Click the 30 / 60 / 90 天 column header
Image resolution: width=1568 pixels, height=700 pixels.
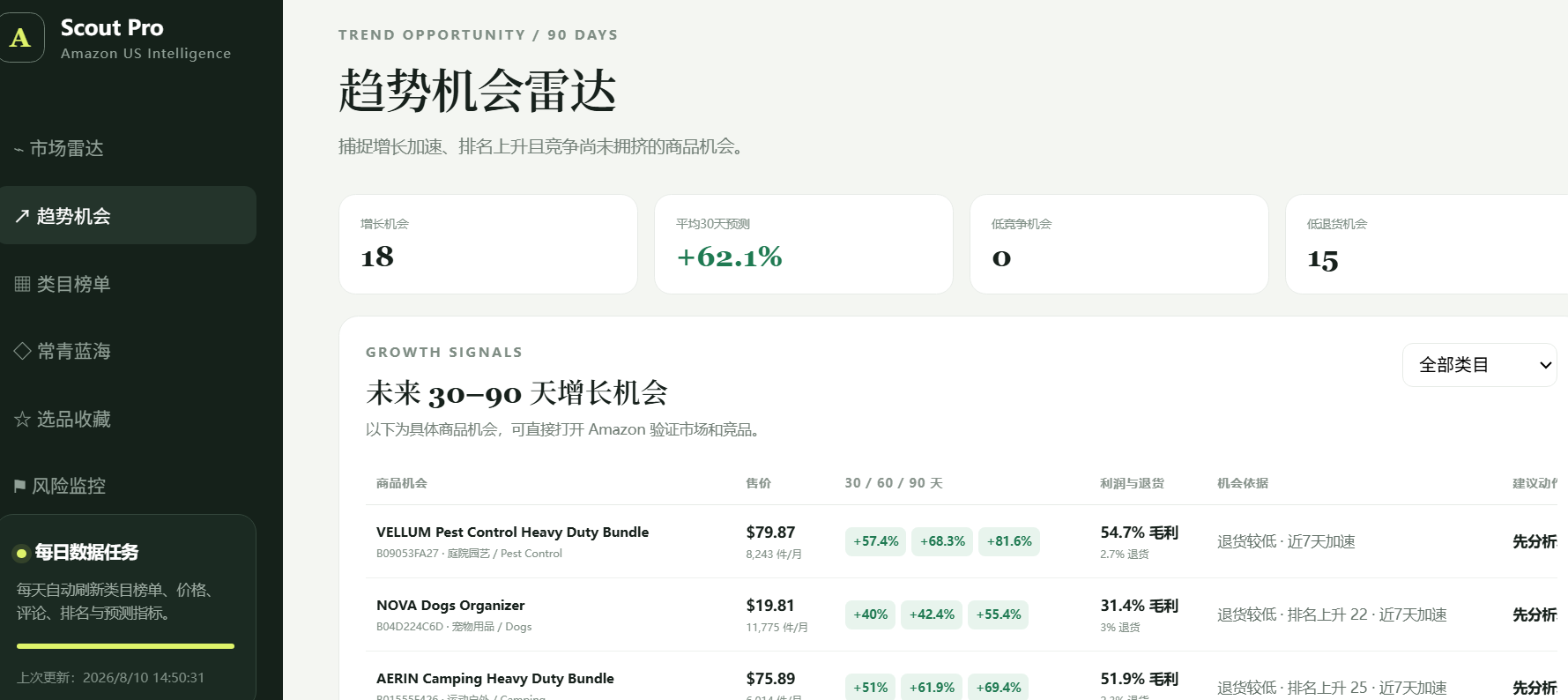894,483
